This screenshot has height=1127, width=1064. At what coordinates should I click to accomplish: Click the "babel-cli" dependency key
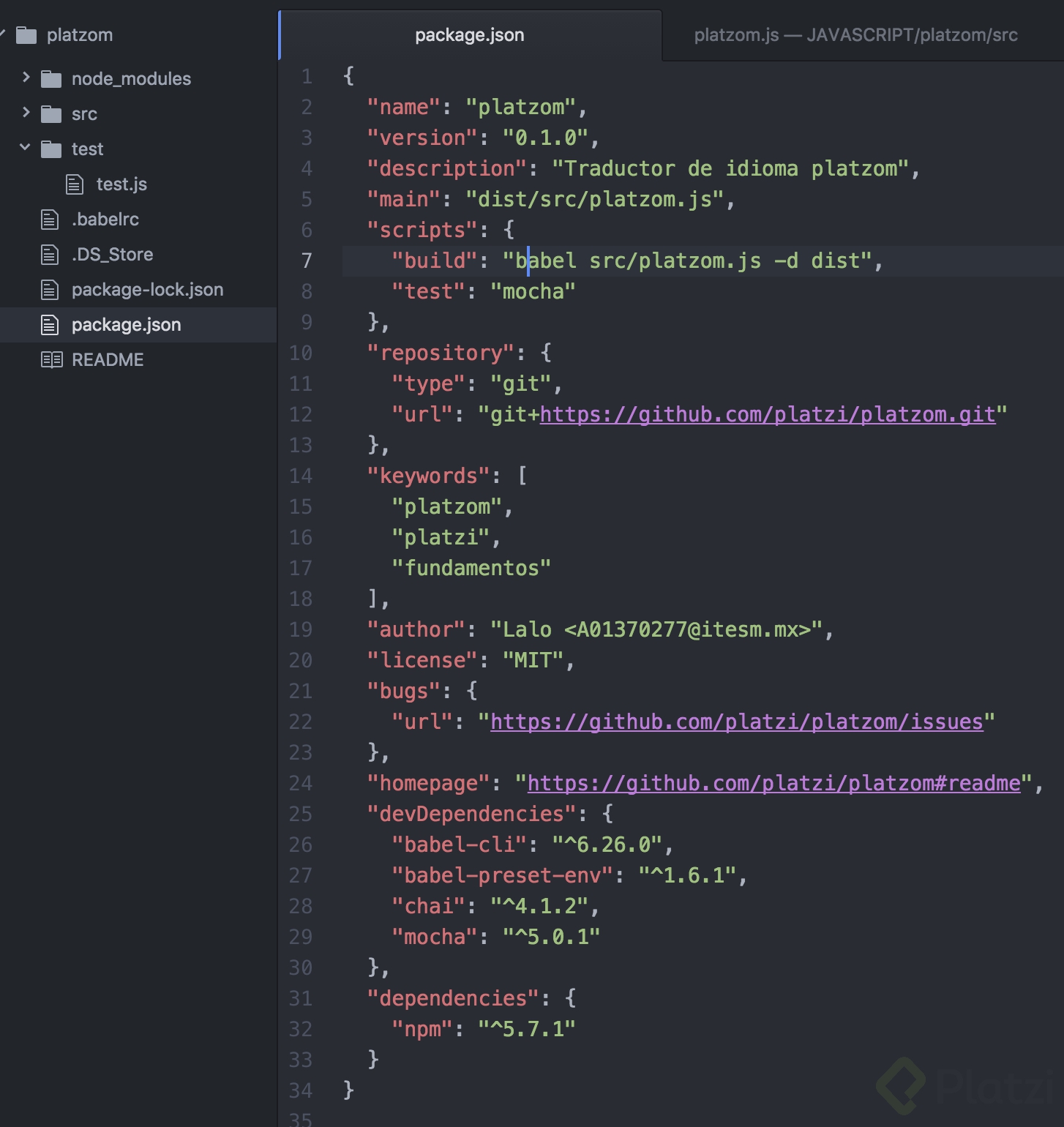tap(459, 845)
